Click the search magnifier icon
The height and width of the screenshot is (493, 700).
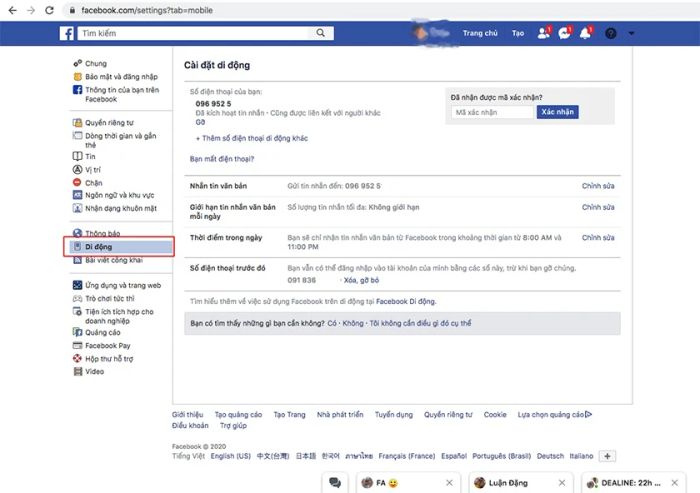[x=321, y=33]
